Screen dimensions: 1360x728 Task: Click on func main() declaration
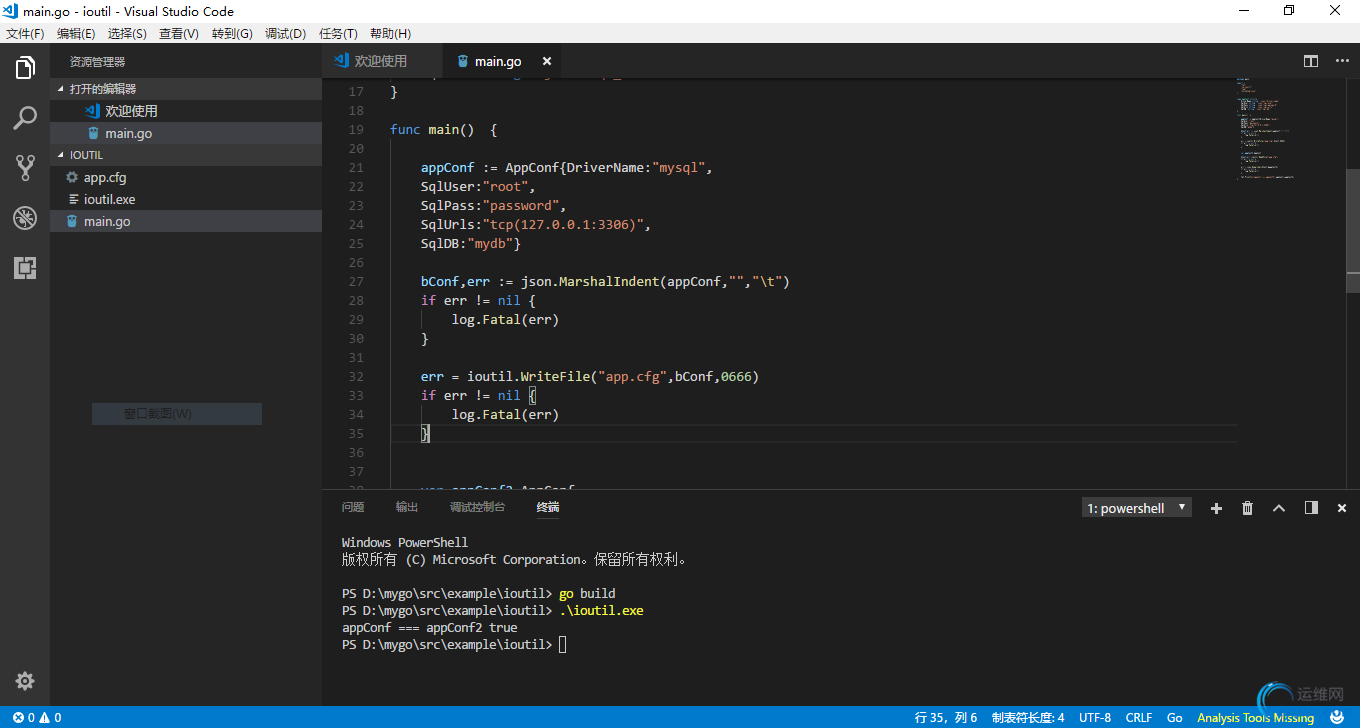(x=443, y=130)
